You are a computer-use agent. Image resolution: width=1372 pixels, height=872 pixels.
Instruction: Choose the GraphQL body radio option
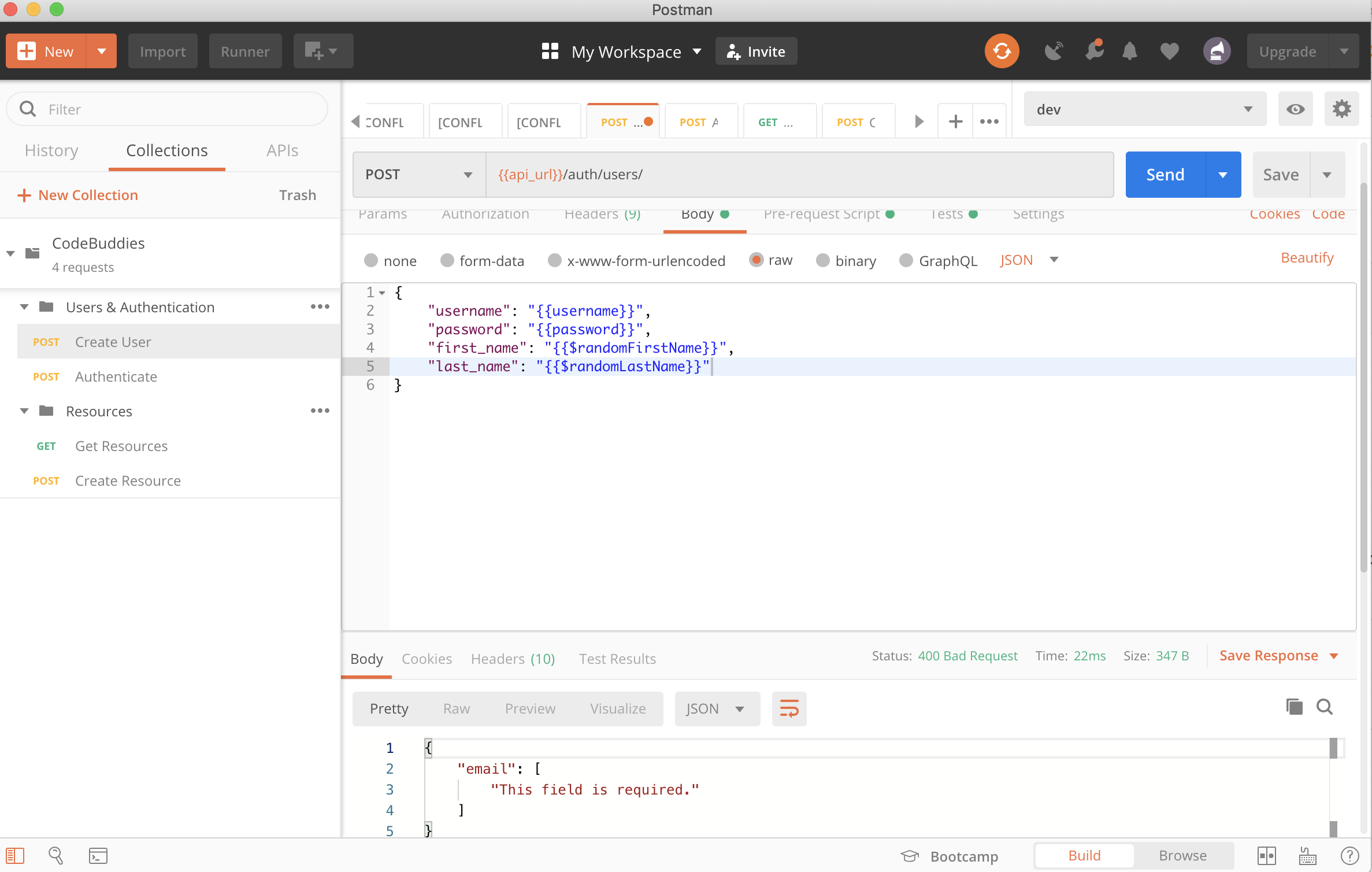(906, 261)
